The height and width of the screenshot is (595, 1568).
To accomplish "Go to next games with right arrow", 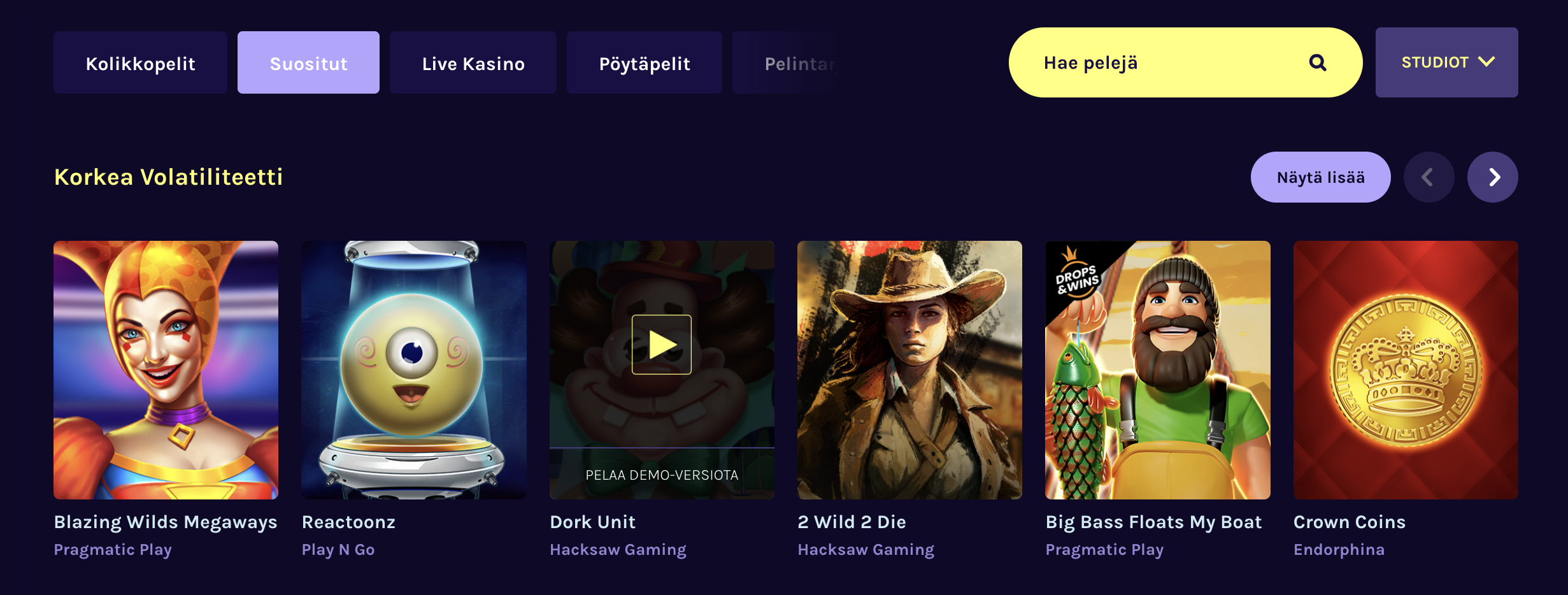I will pos(1492,177).
